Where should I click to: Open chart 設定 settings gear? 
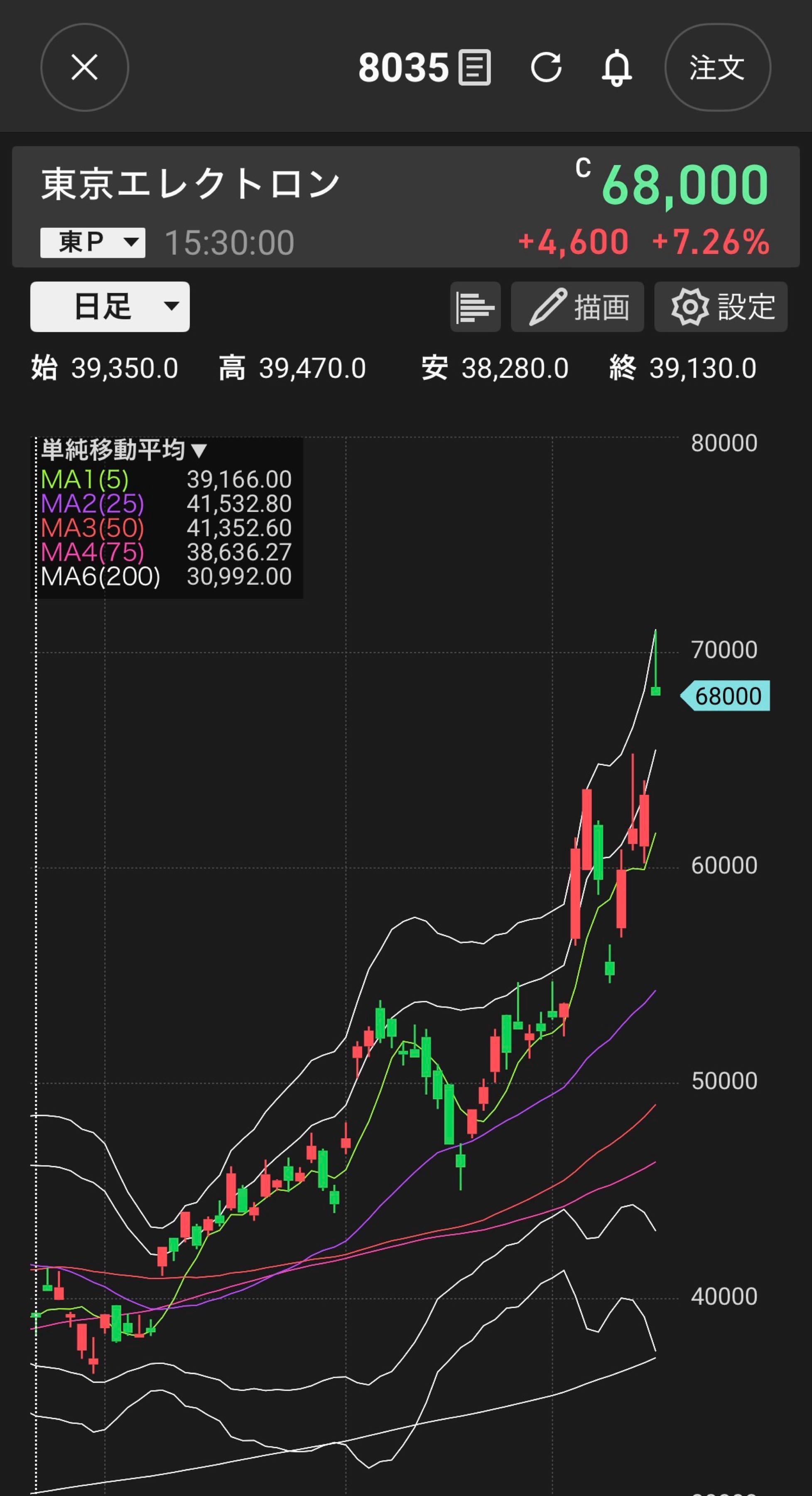tap(721, 307)
